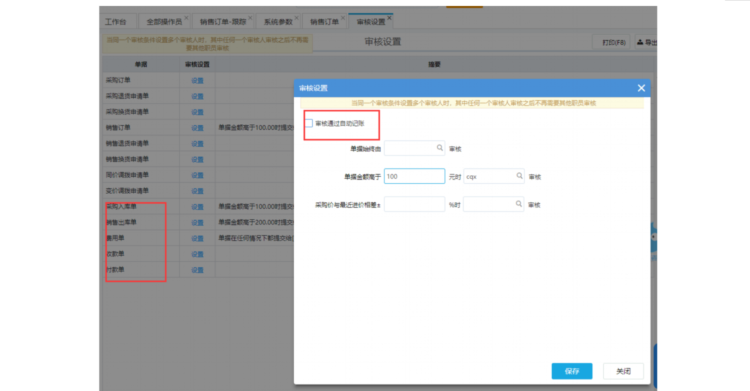The image size is (750, 391).
Task: Select the 采购退货申请单 row name
Action: (127, 96)
